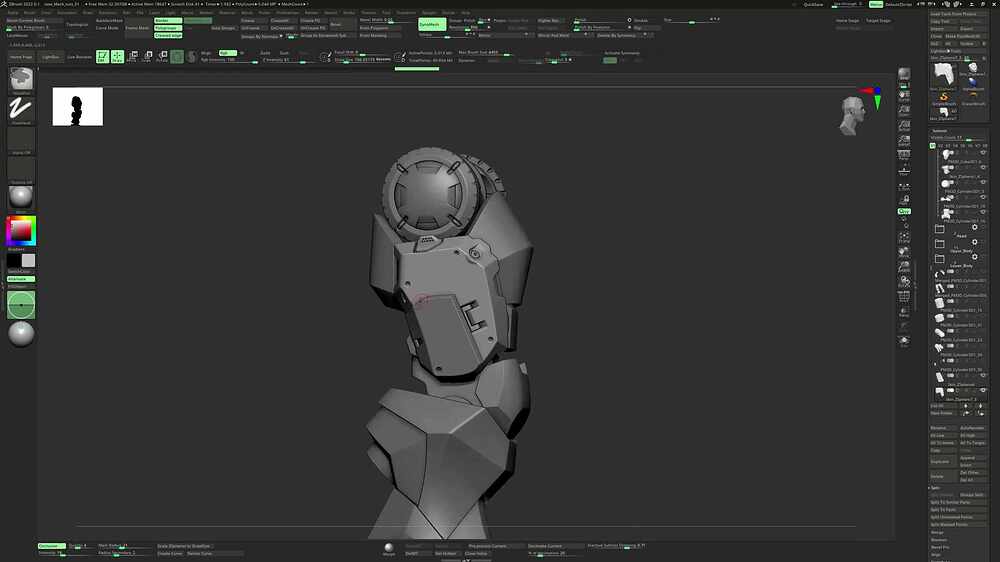The height and width of the screenshot is (562, 1000).
Task: Toggle Live Boolean mode
Action: point(80,57)
